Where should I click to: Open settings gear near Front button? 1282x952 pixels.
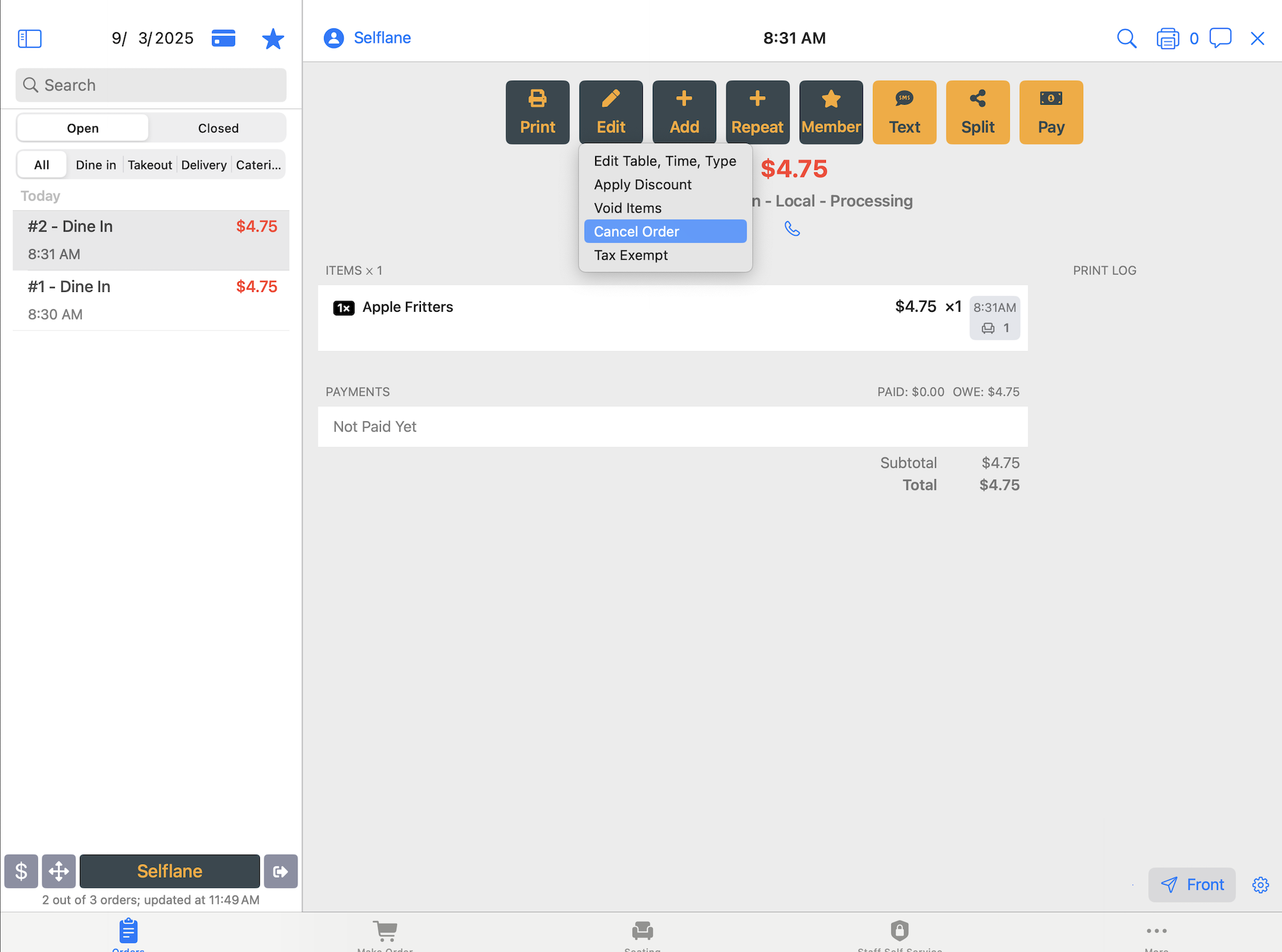coord(1260,884)
